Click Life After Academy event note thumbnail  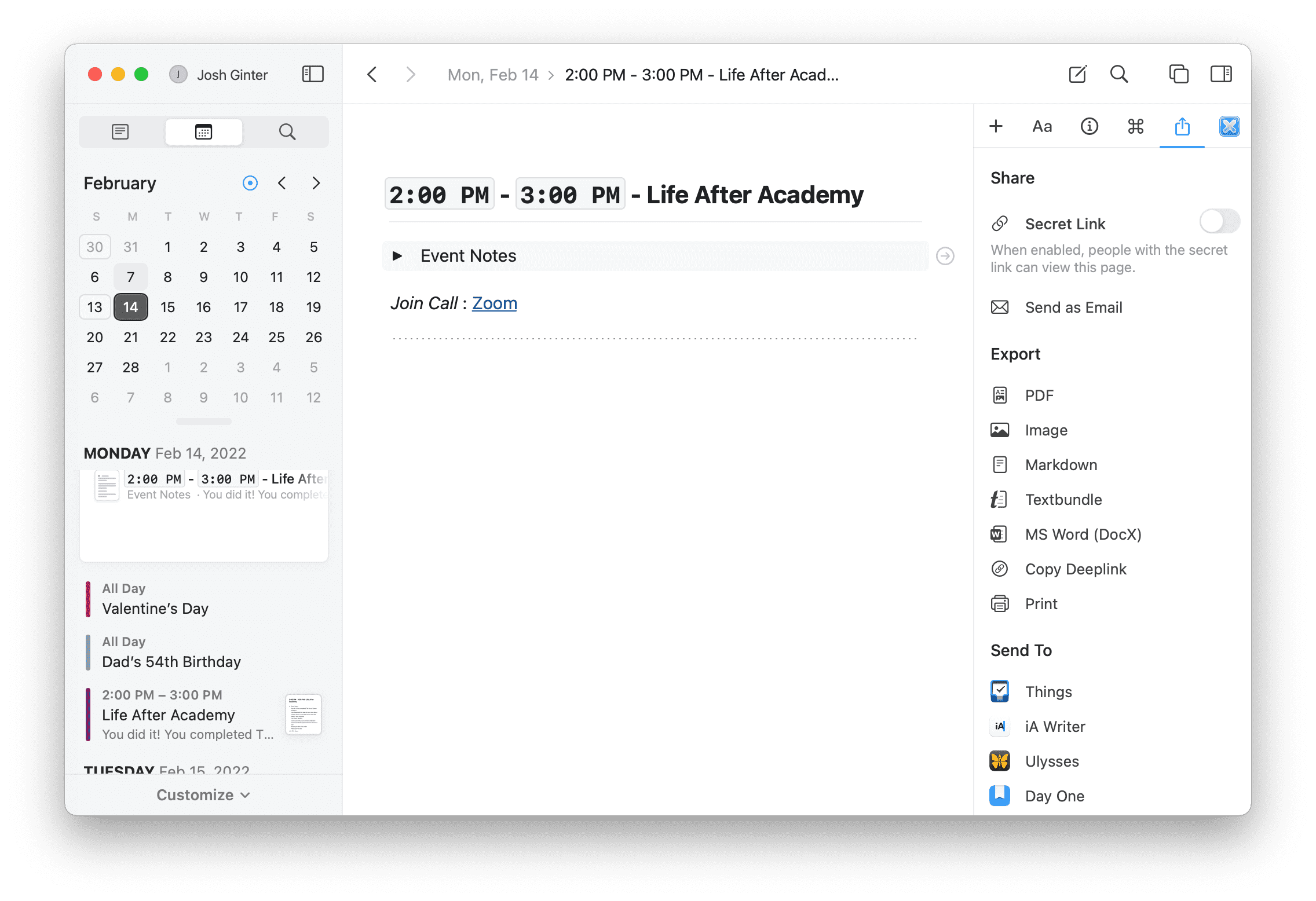304,714
